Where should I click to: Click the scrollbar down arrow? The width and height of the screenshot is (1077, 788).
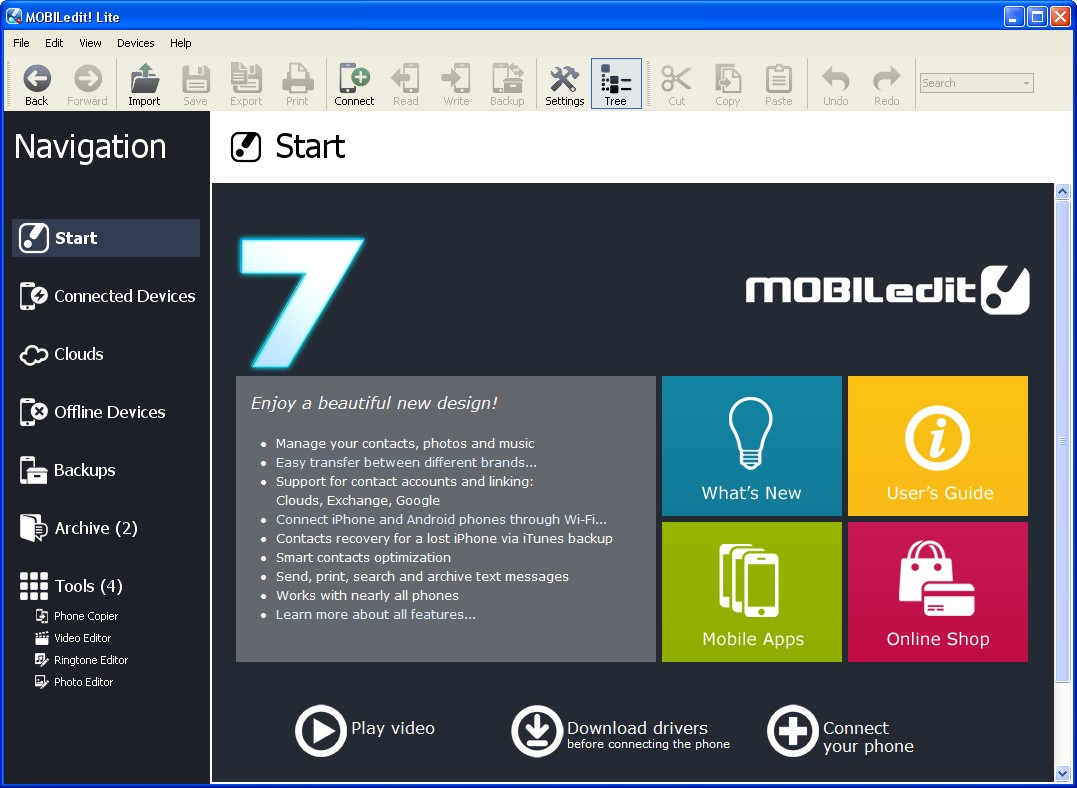(x=1063, y=774)
